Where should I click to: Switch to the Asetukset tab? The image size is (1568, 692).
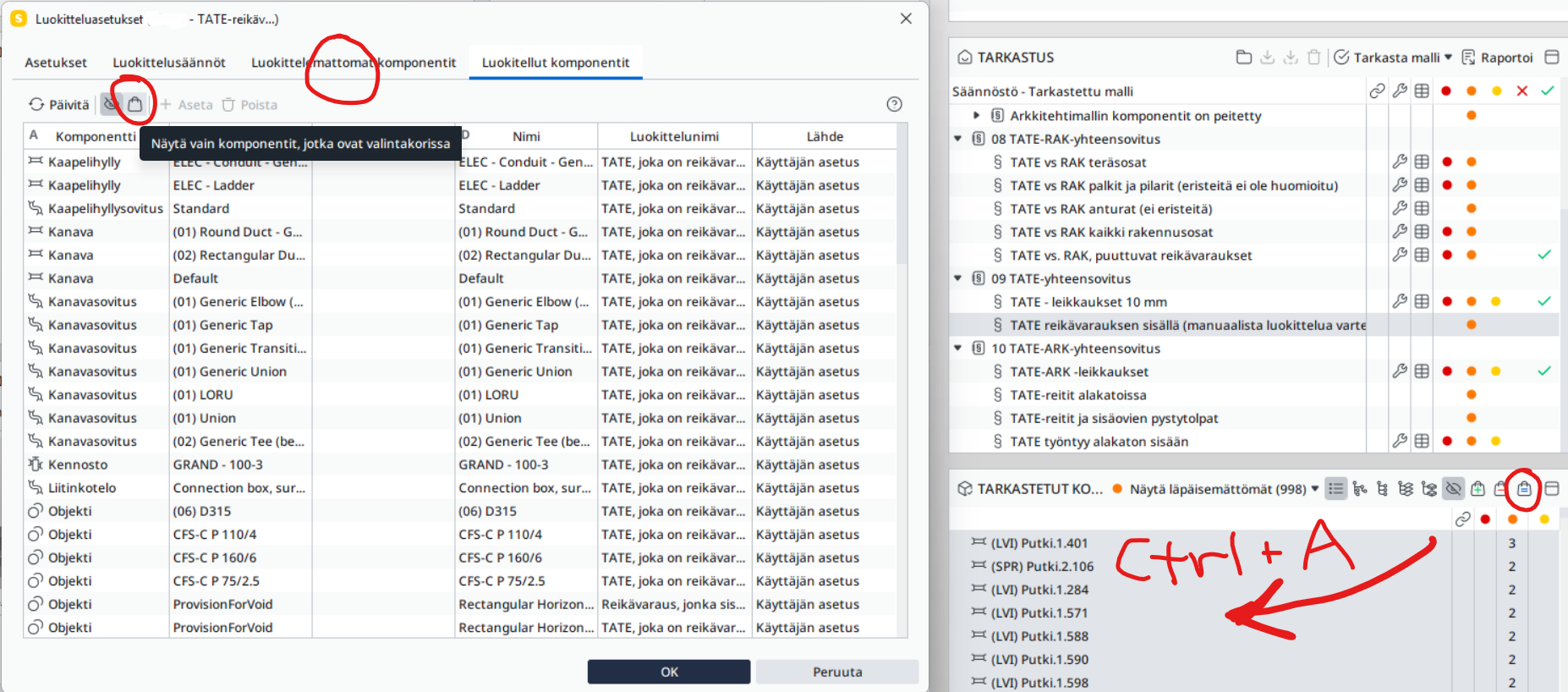pos(56,63)
